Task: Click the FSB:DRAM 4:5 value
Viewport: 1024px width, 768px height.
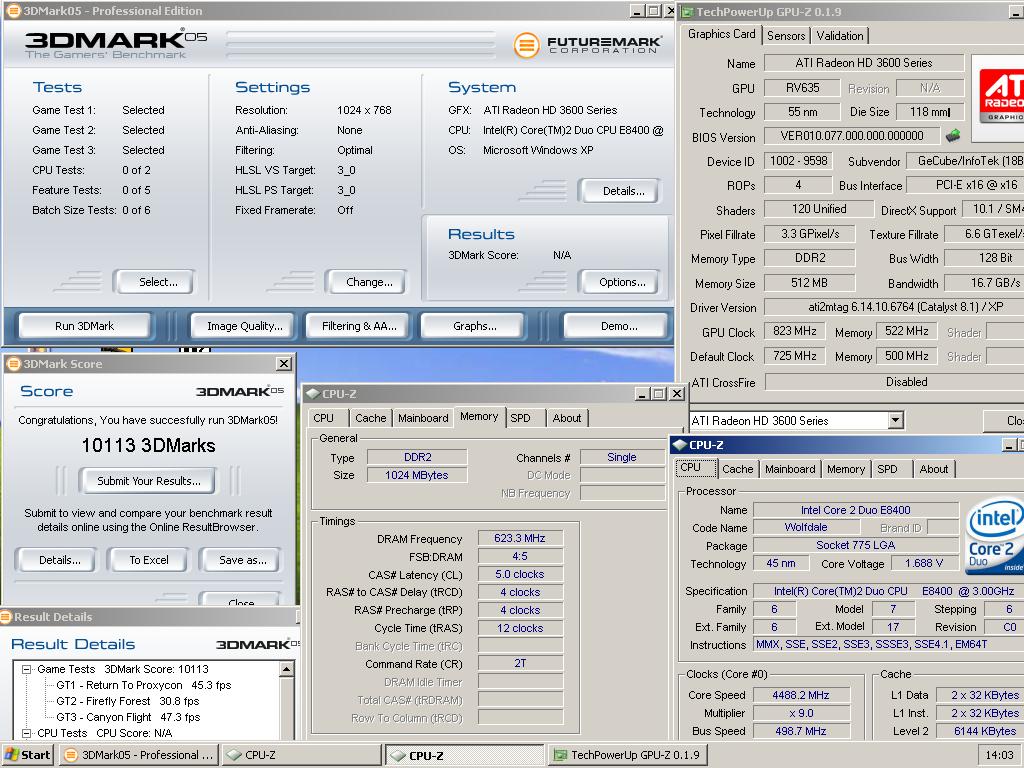Action: pyautogui.click(x=520, y=556)
